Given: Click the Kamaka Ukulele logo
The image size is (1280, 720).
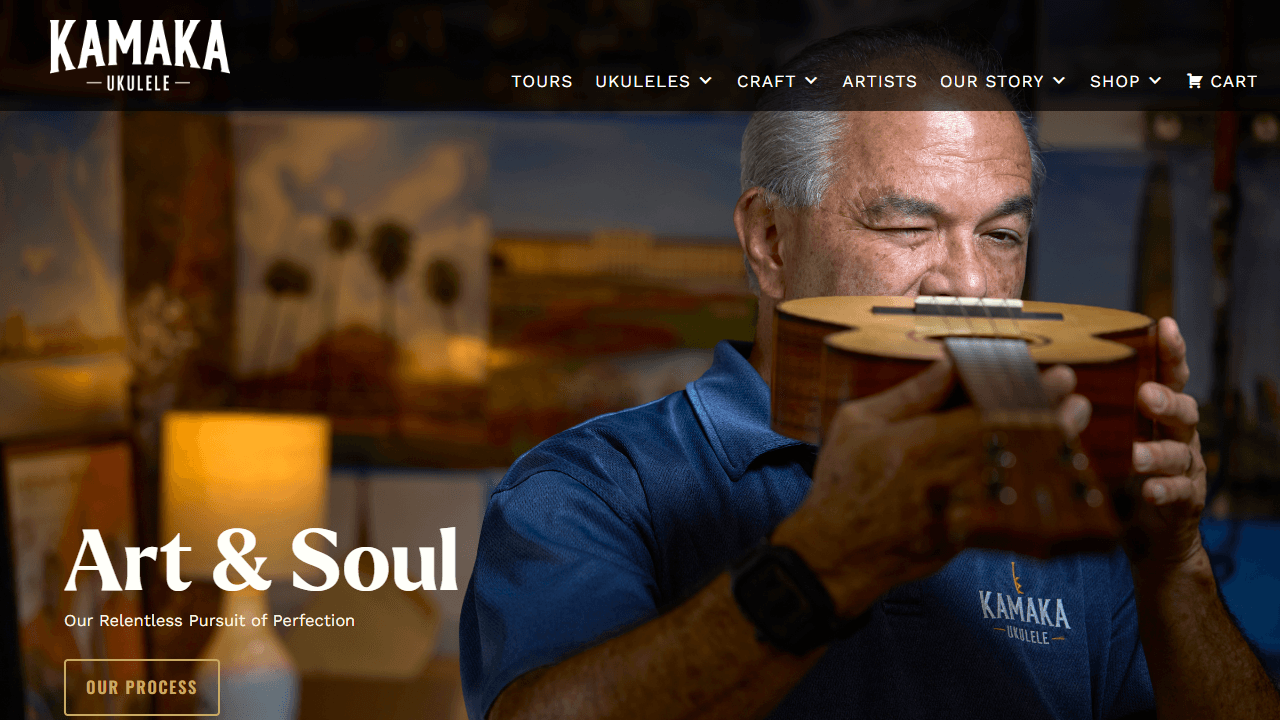Looking at the screenshot, I should [x=140, y=56].
